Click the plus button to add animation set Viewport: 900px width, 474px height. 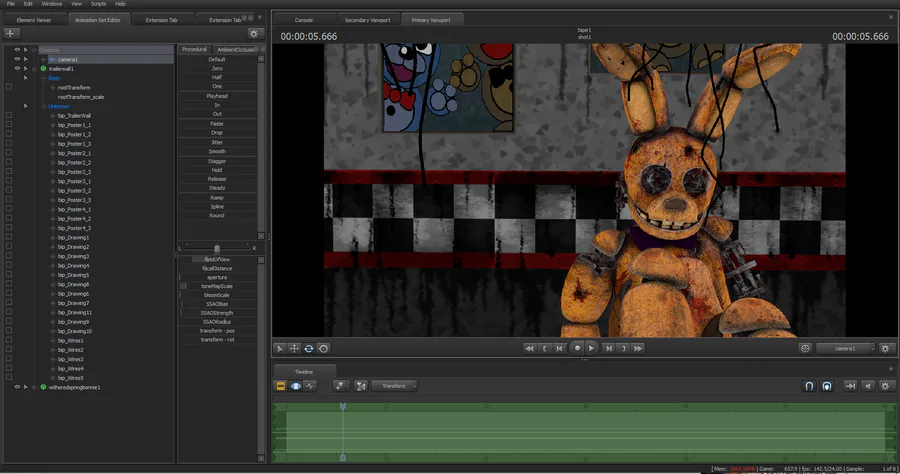coord(10,33)
